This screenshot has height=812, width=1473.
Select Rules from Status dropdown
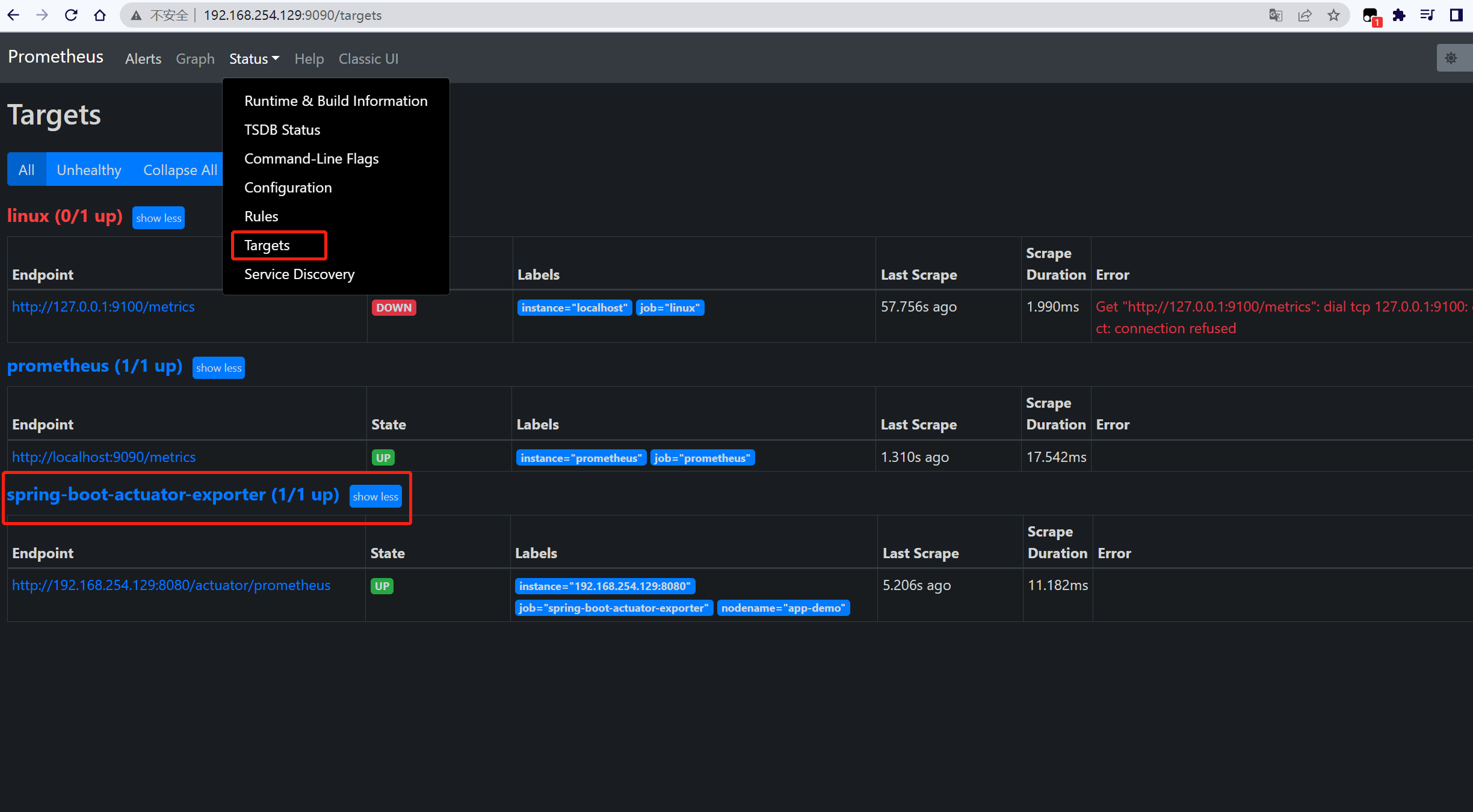click(260, 216)
